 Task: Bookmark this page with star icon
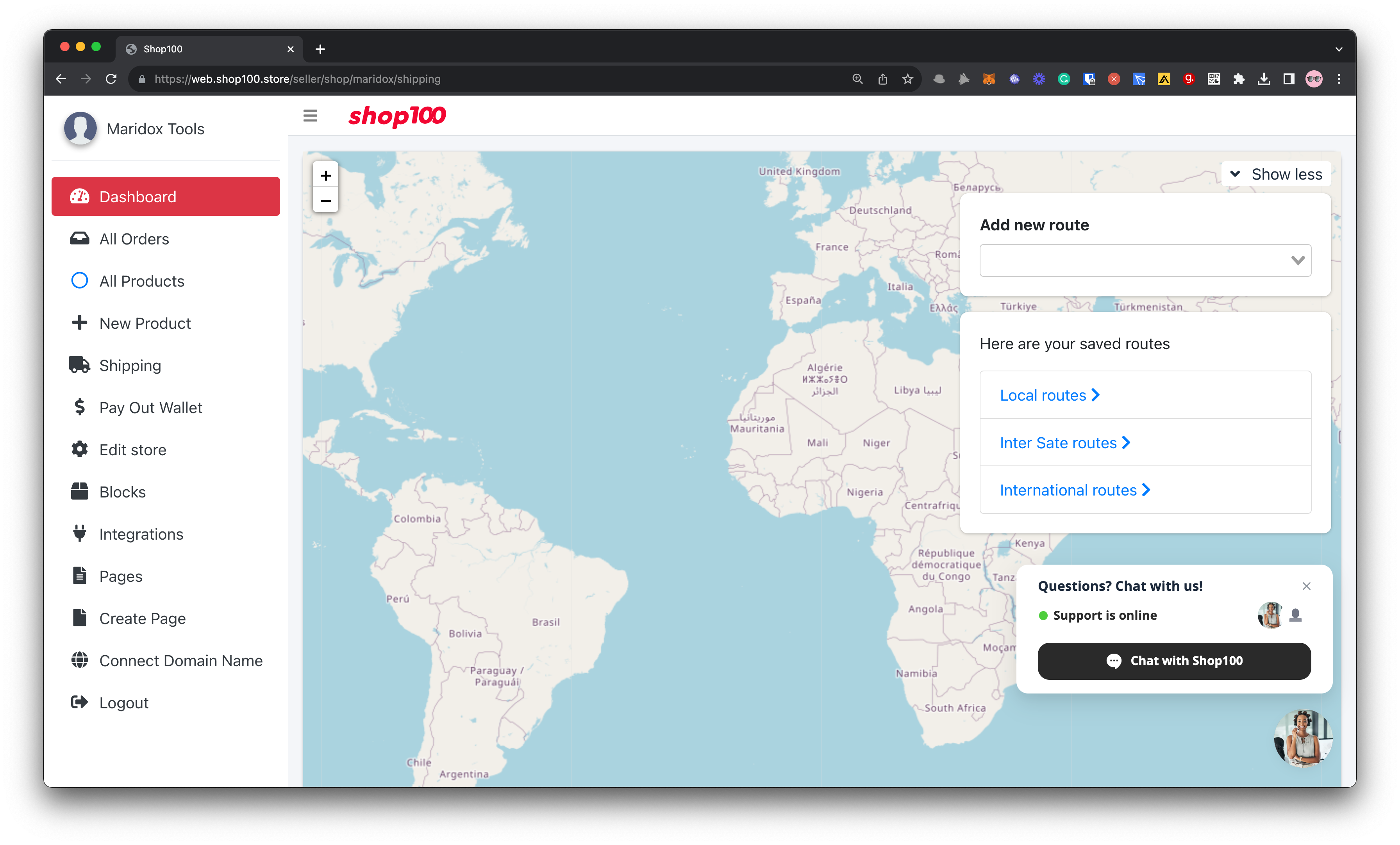tap(907, 79)
